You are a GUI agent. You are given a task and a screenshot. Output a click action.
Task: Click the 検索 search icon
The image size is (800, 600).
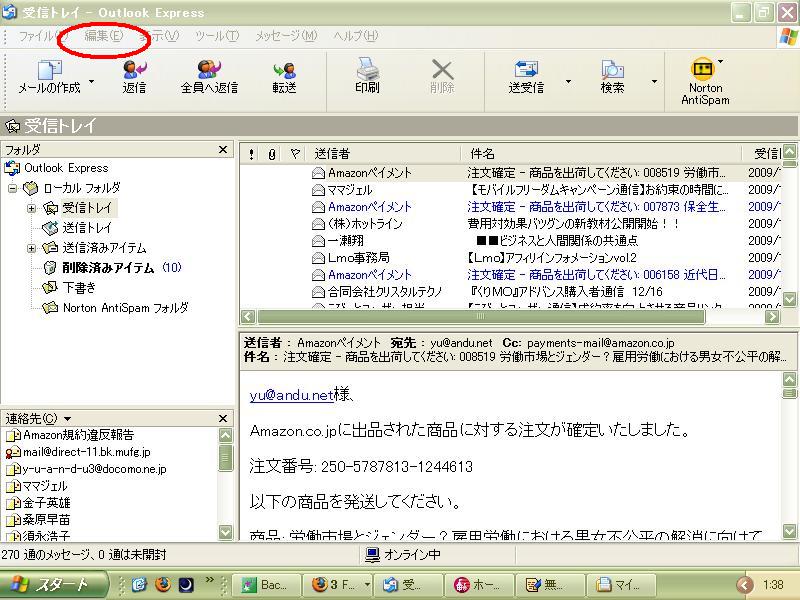(x=612, y=70)
